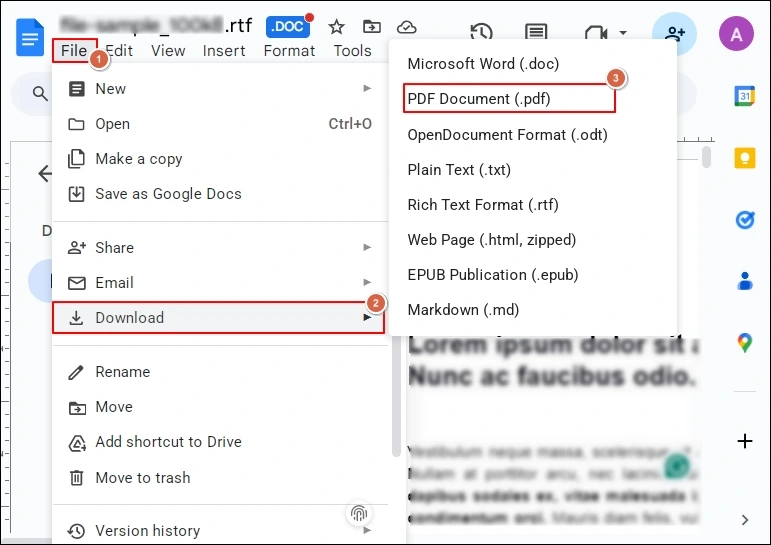This screenshot has width=771, height=545.
Task: Click the share person-plus button
Action: pos(674,33)
